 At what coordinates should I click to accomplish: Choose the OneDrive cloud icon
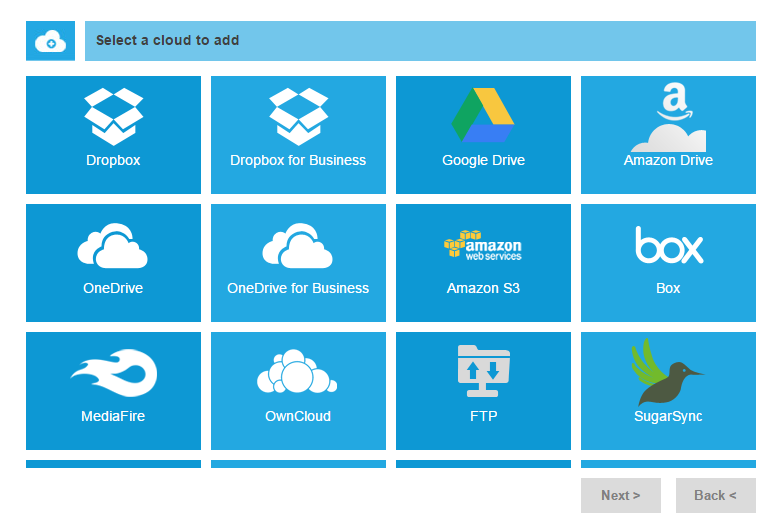coord(113,245)
